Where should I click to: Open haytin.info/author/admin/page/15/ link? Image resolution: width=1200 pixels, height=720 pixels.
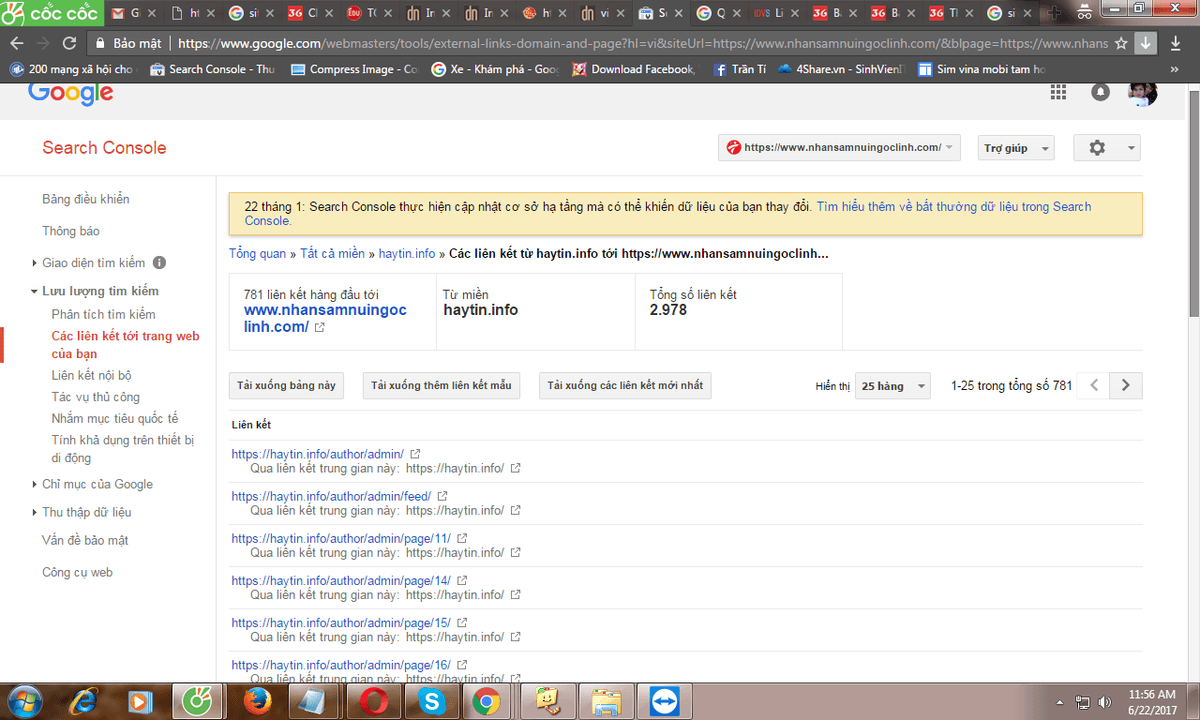point(341,622)
